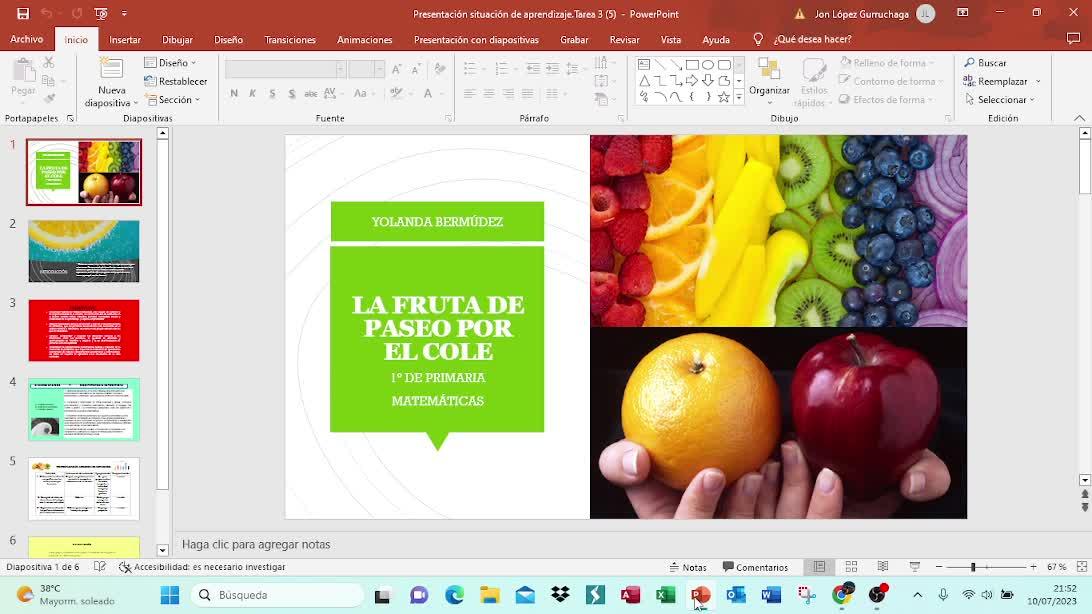The image size is (1092, 614).
Task: Click the zoom slider handle
Action: (x=973, y=567)
